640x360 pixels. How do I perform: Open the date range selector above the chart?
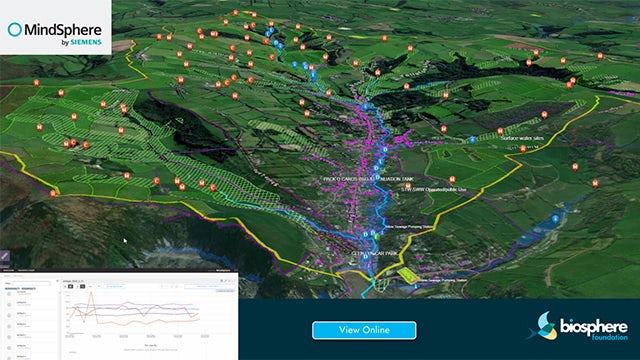pyautogui.click(x=210, y=287)
